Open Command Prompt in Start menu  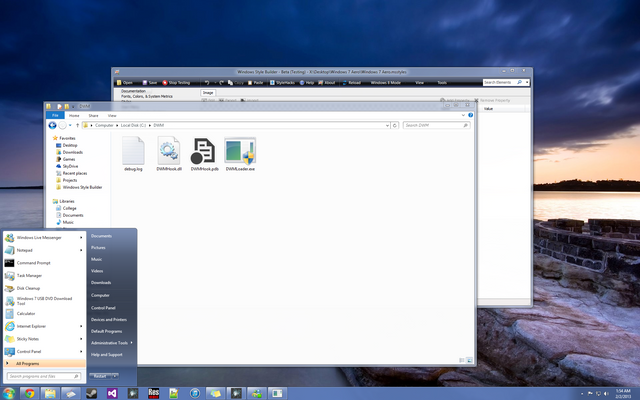click(x=44, y=263)
